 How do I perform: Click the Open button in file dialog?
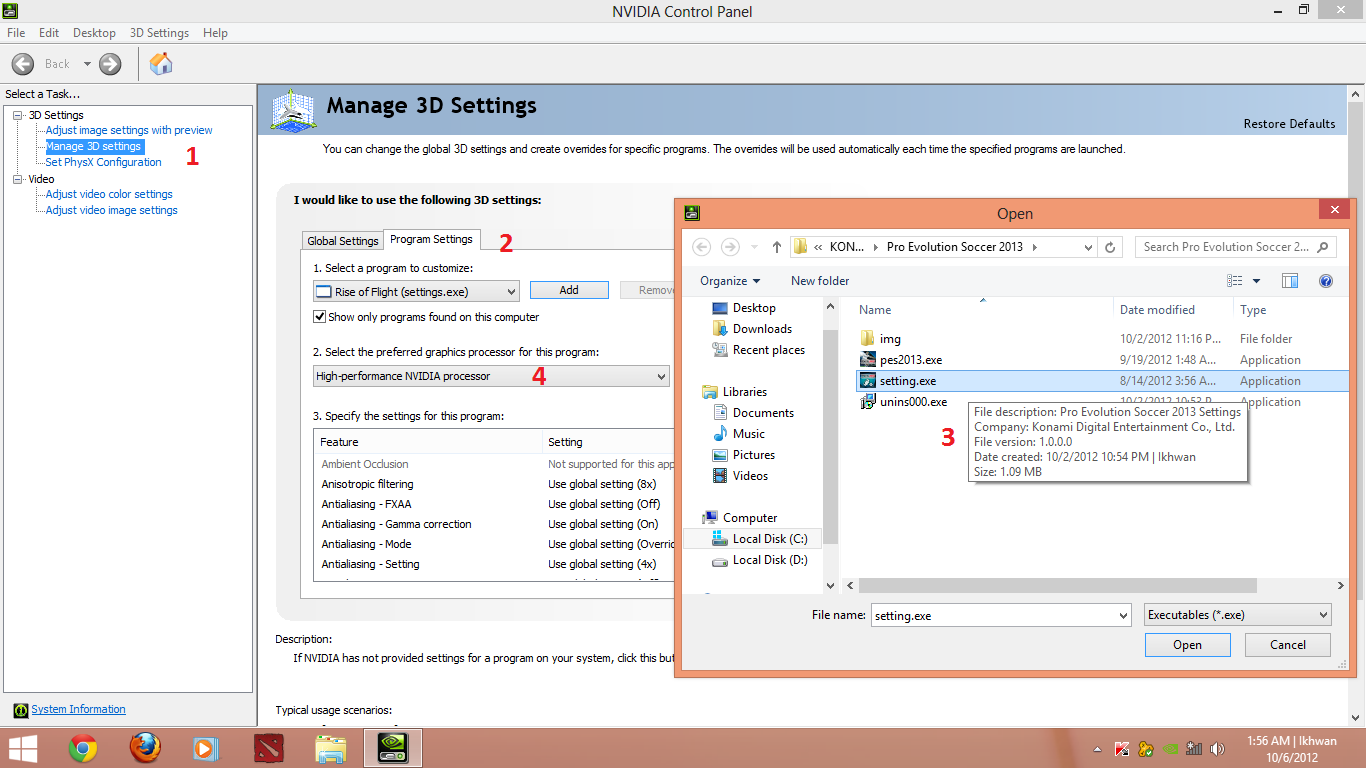pos(1187,645)
